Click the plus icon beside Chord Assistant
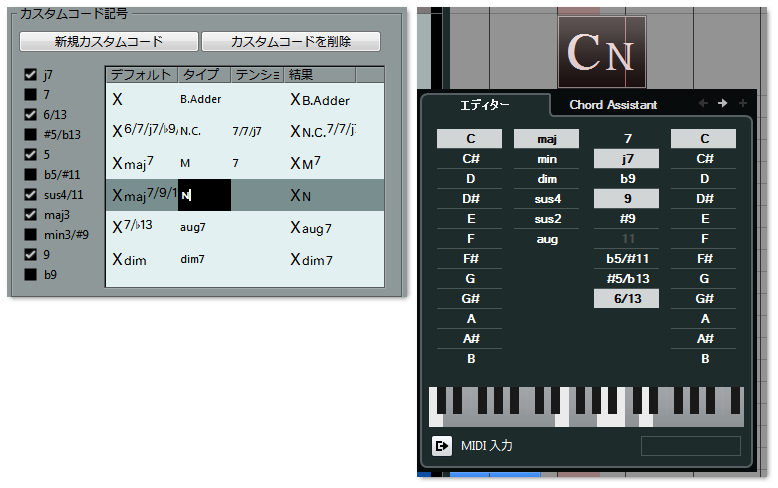This screenshot has height=488, width=778. click(x=743, y=103)
